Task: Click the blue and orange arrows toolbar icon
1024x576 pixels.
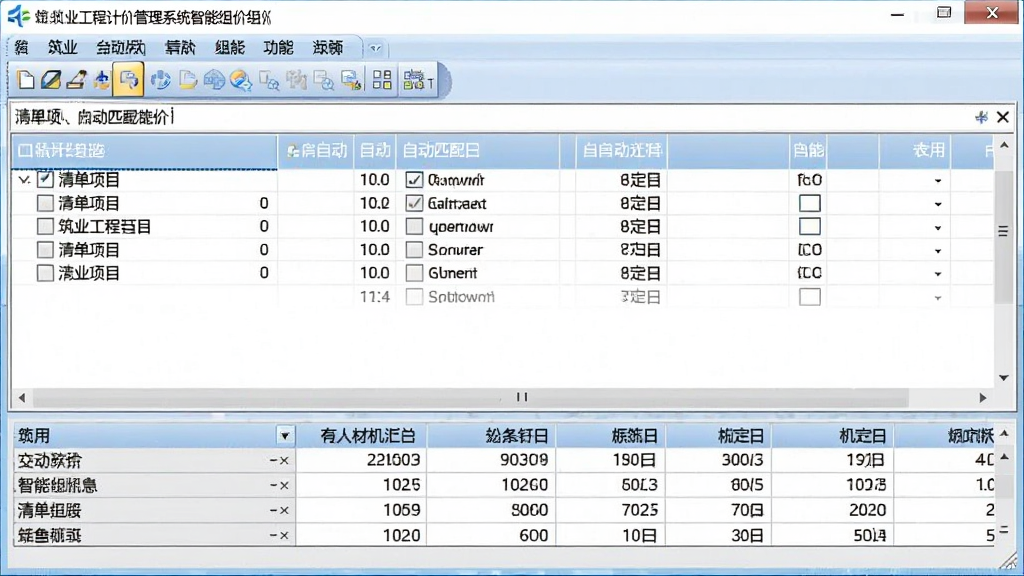Action: click(x=102, y=80)
